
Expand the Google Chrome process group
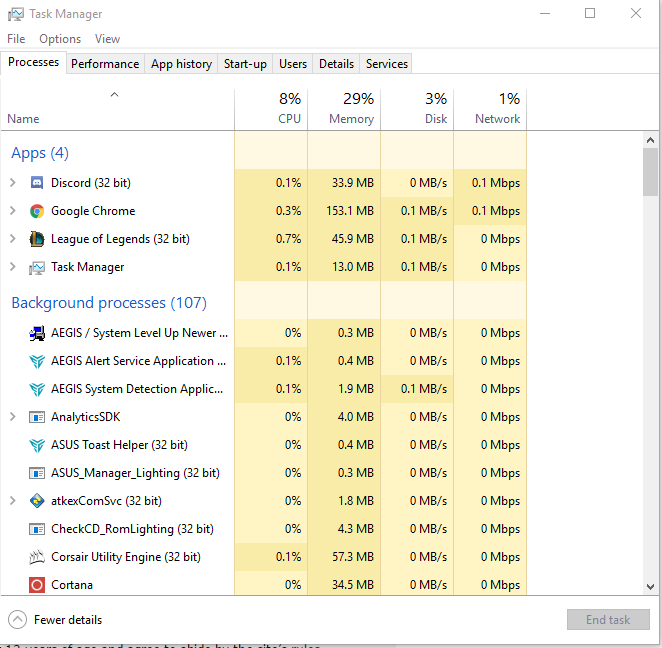[13, 211]
